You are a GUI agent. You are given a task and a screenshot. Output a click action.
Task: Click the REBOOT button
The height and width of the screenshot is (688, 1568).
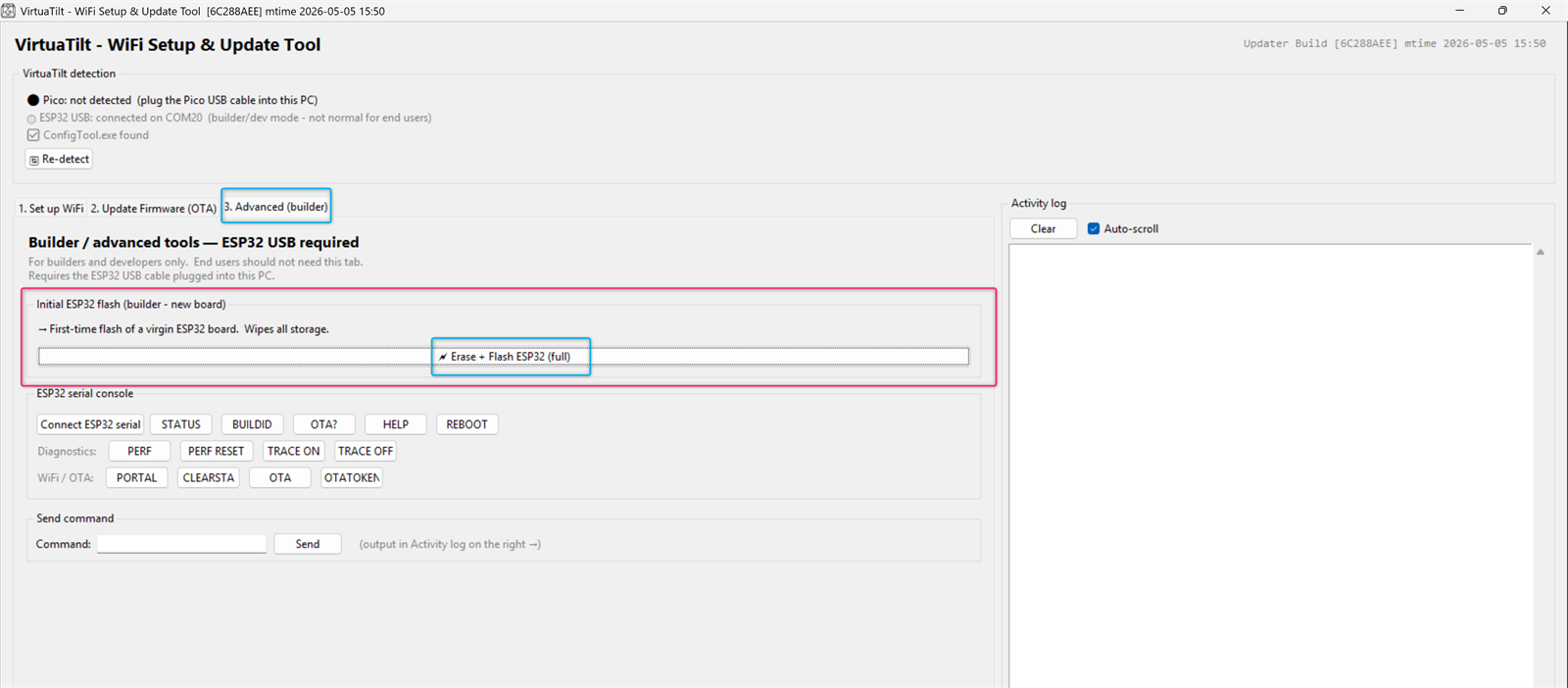point(467,424)
